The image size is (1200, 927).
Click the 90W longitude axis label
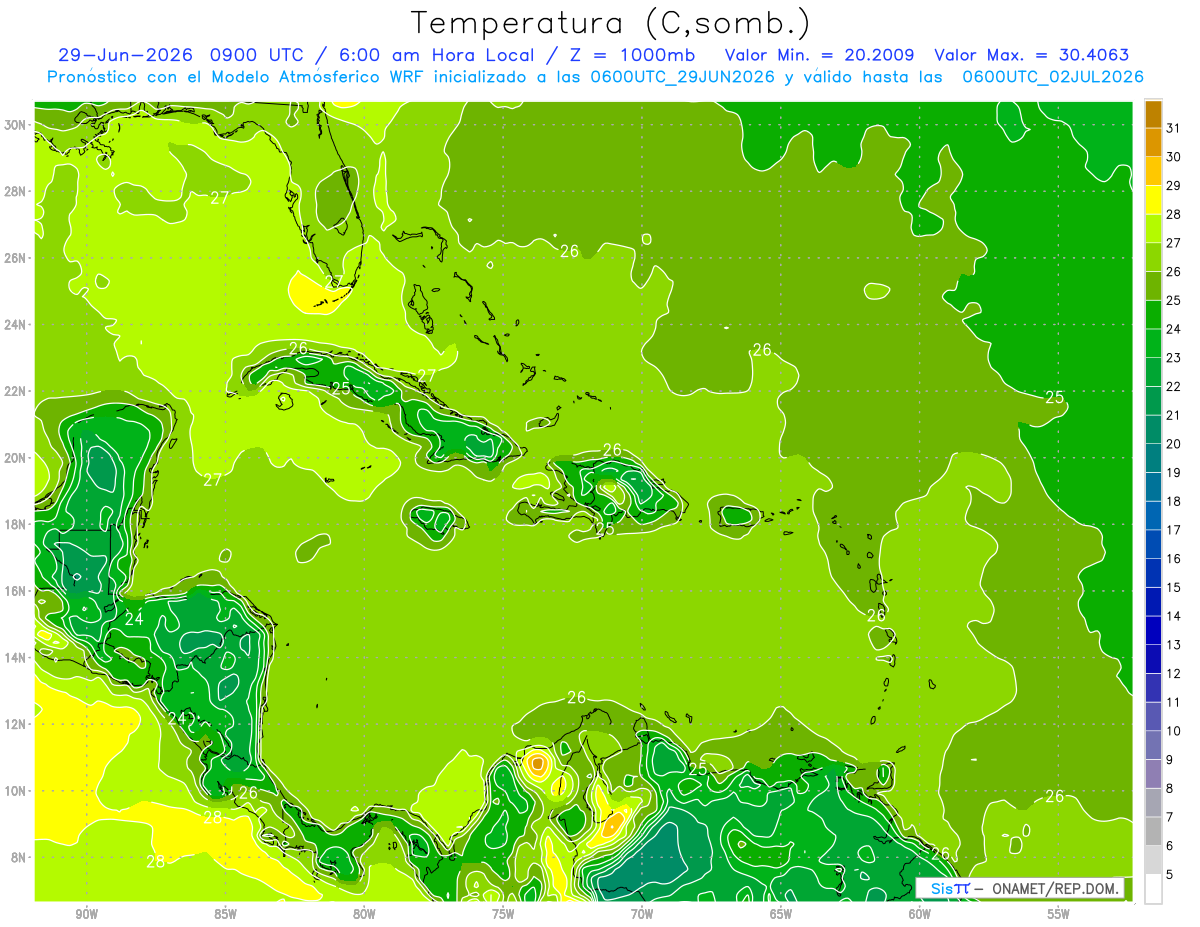pos(87,914)
